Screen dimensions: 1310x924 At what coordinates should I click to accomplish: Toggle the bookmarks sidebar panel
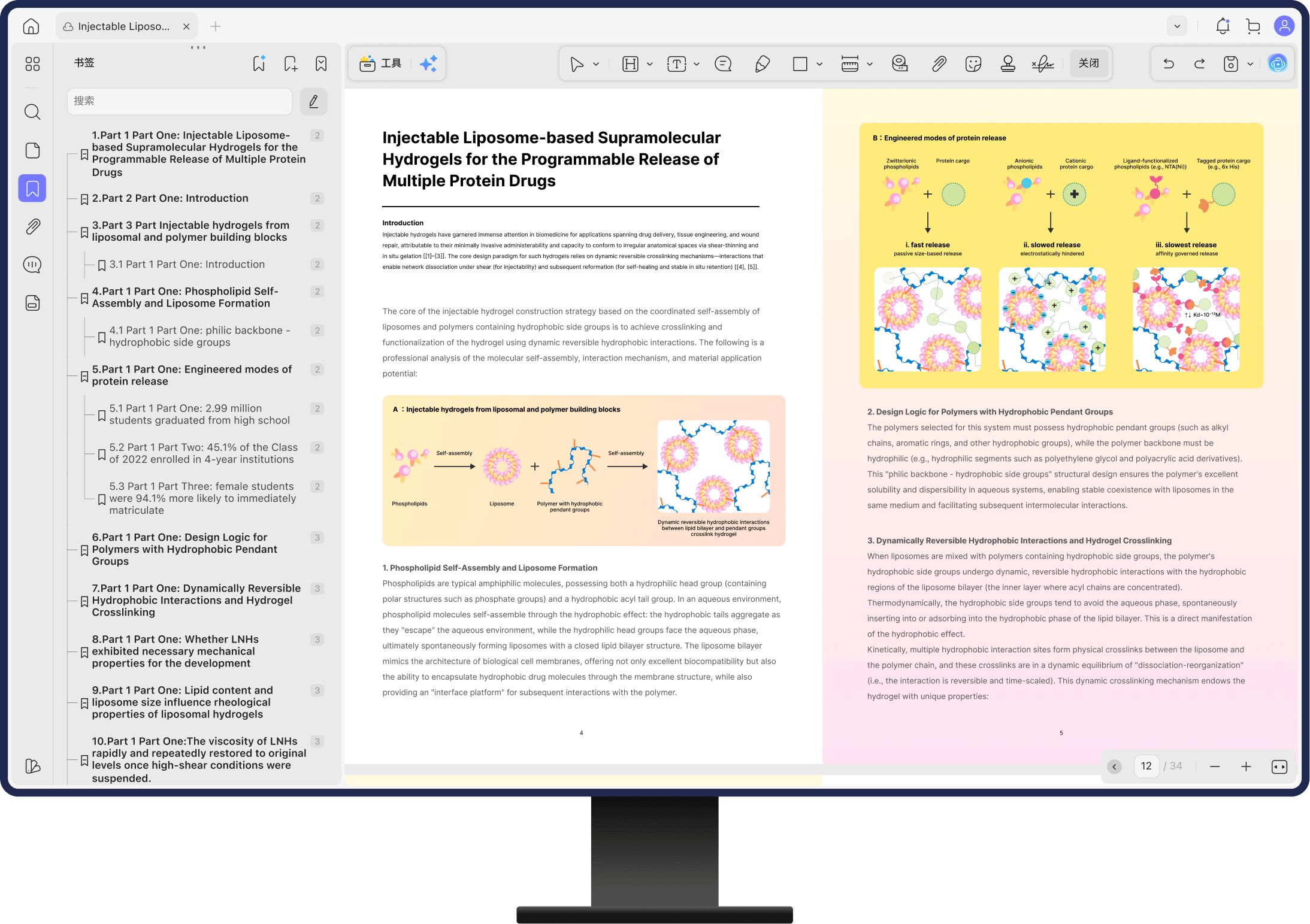tap(32, 189)
